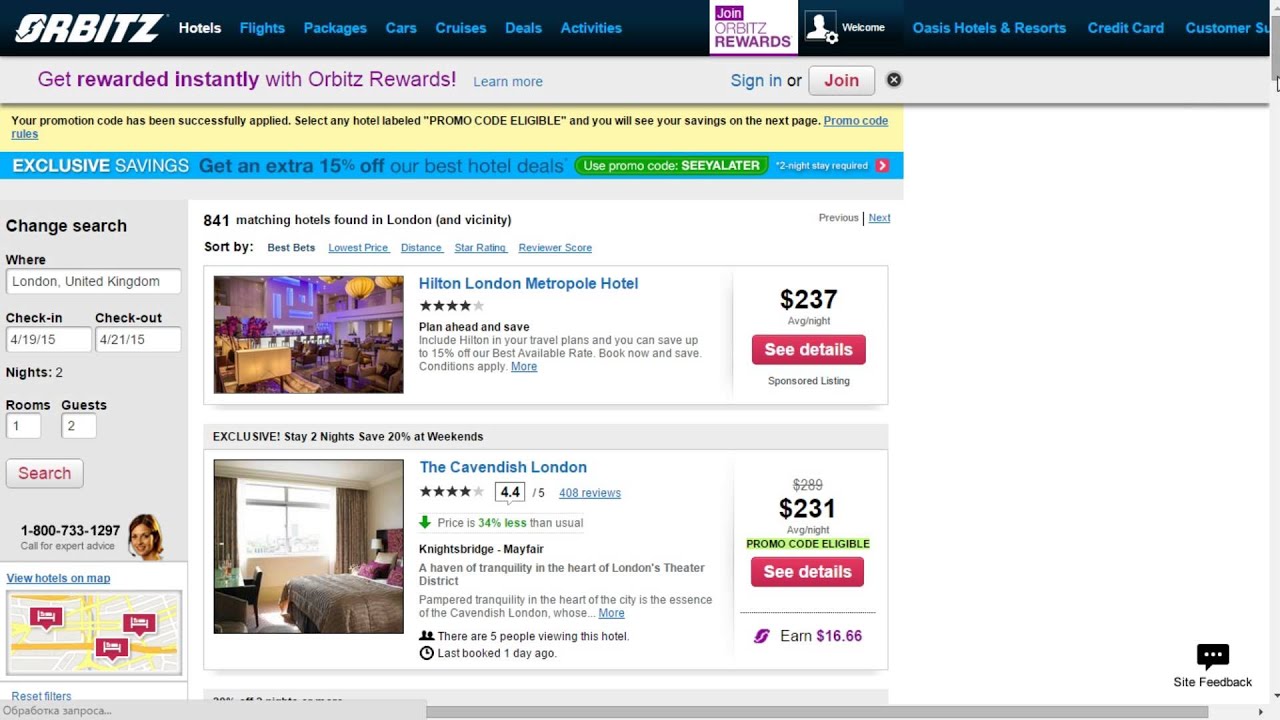1280x720 pixels.
Task: Click the Orbucks Earn $16.66 icon
Action: (762, 636)
